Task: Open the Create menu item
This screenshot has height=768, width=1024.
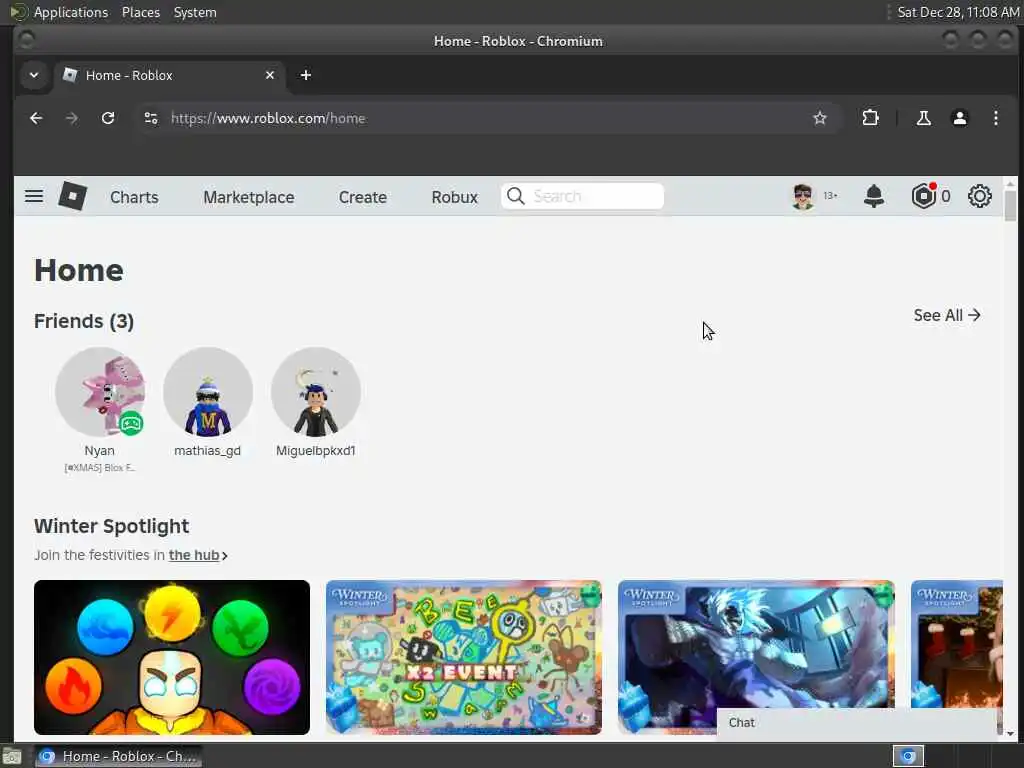Action: click(362, 197)
